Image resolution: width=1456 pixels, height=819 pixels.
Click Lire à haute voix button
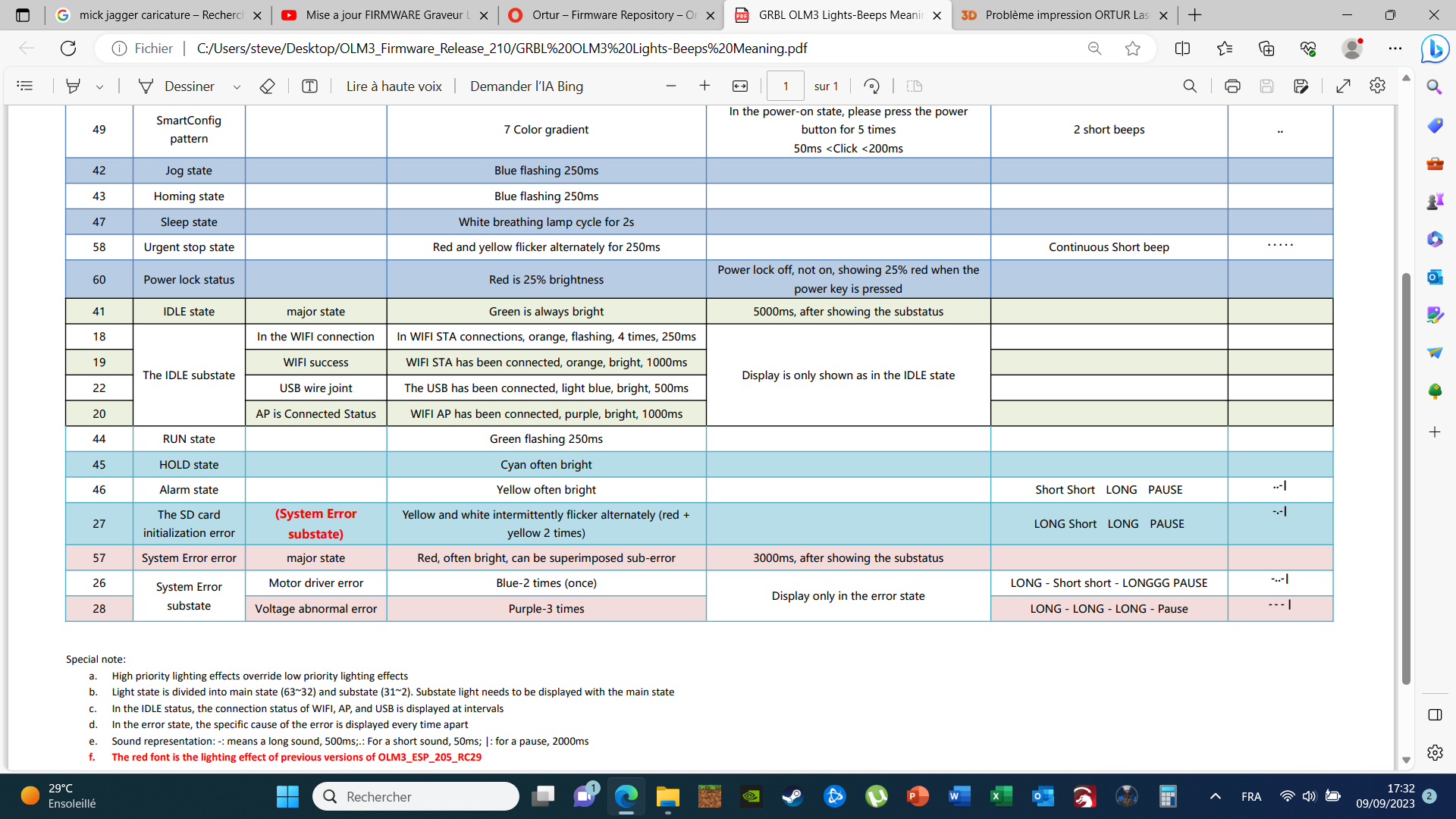click(394, 86)
